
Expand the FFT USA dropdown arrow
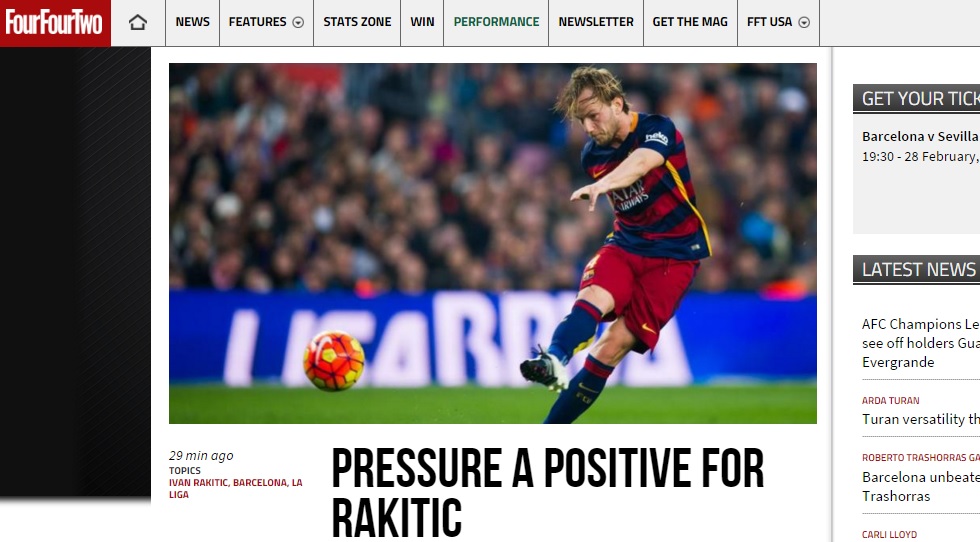804,23
